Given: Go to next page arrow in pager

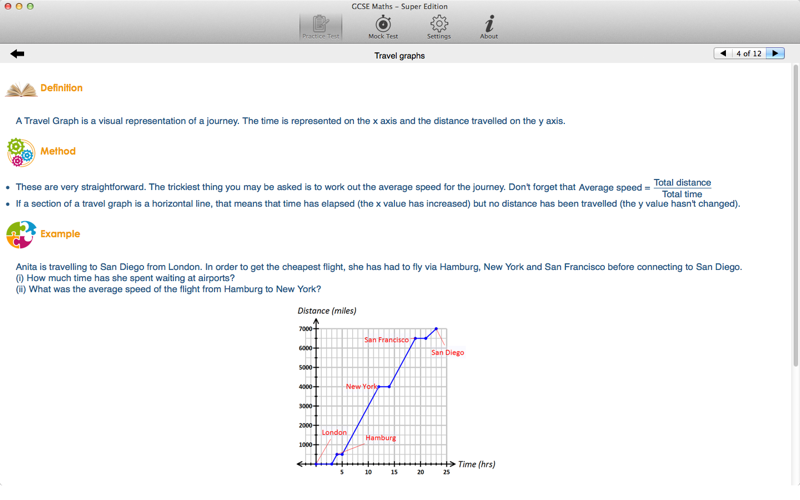Looking at the screenshot, I should coord(775,53).
